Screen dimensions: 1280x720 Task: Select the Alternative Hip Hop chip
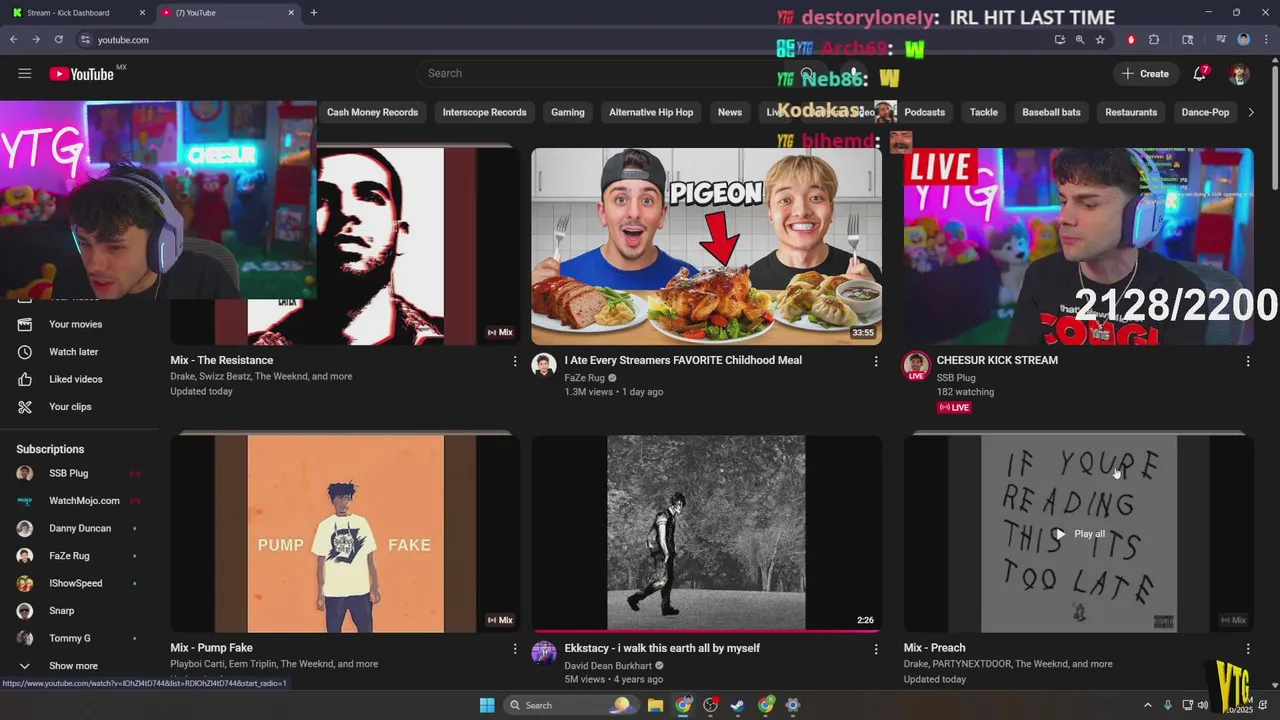(x=651, y=112)
